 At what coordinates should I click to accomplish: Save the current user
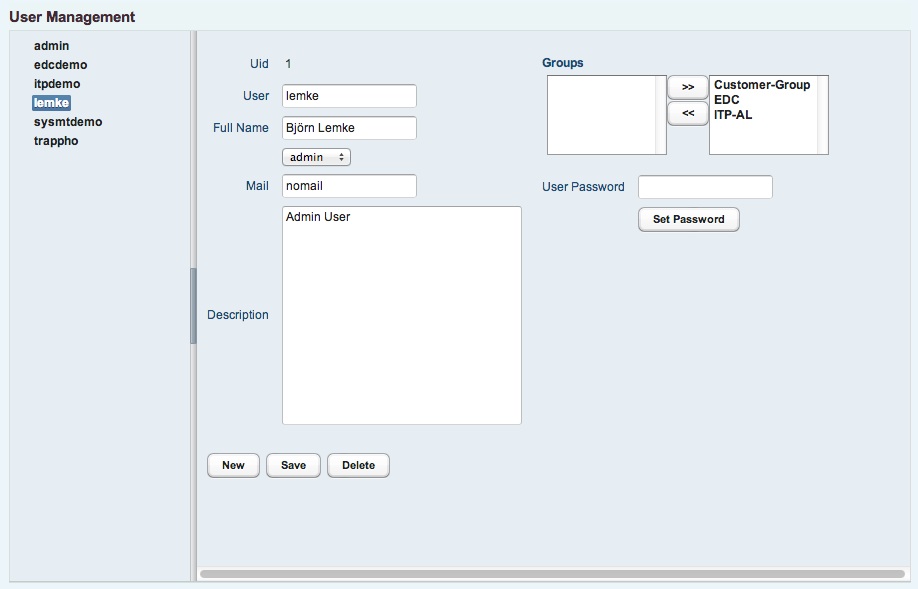tap(293, 465)
